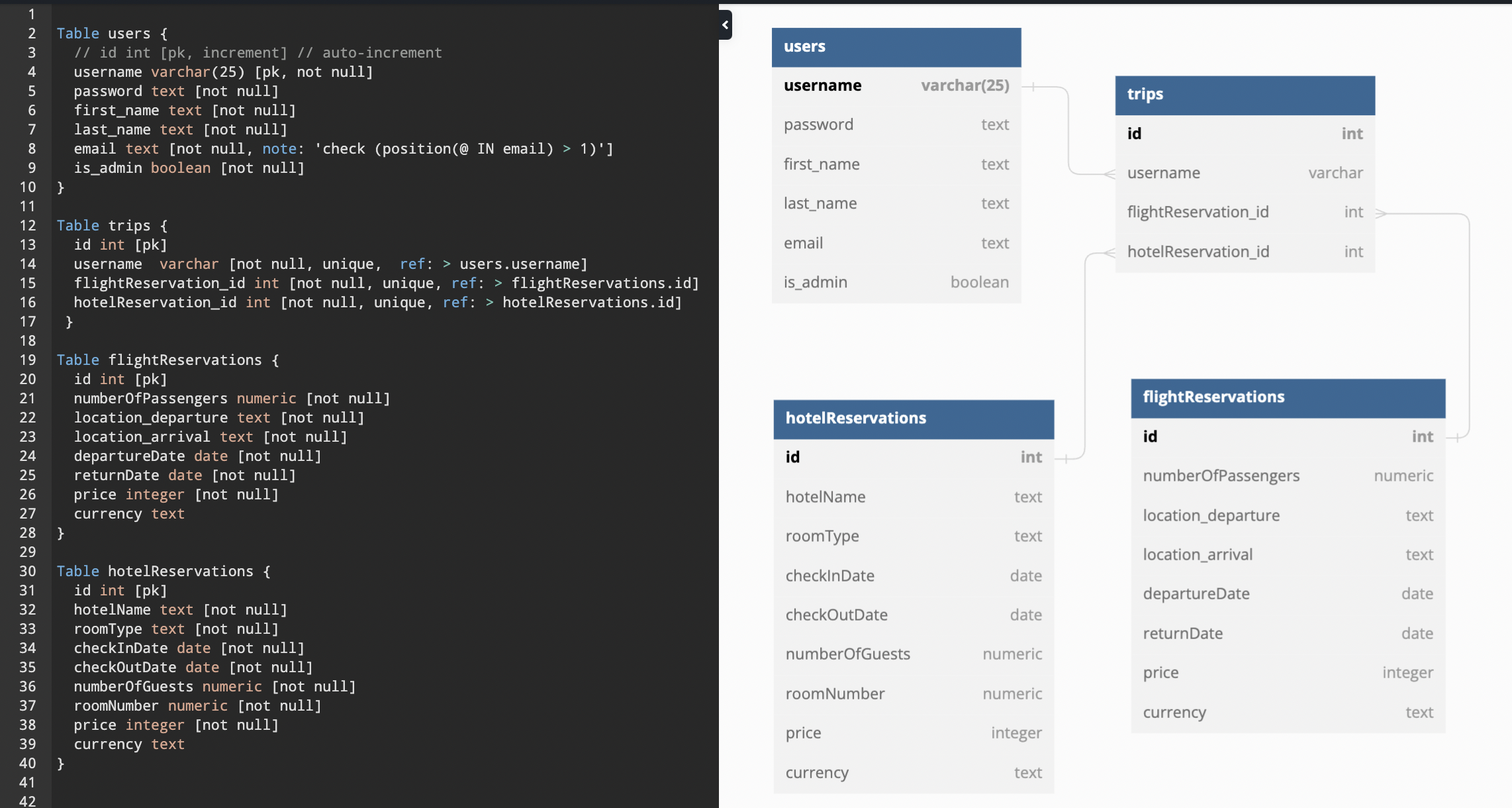Click the flightReservations table header
The image size is (1512, 808).
coord(1287,397)
